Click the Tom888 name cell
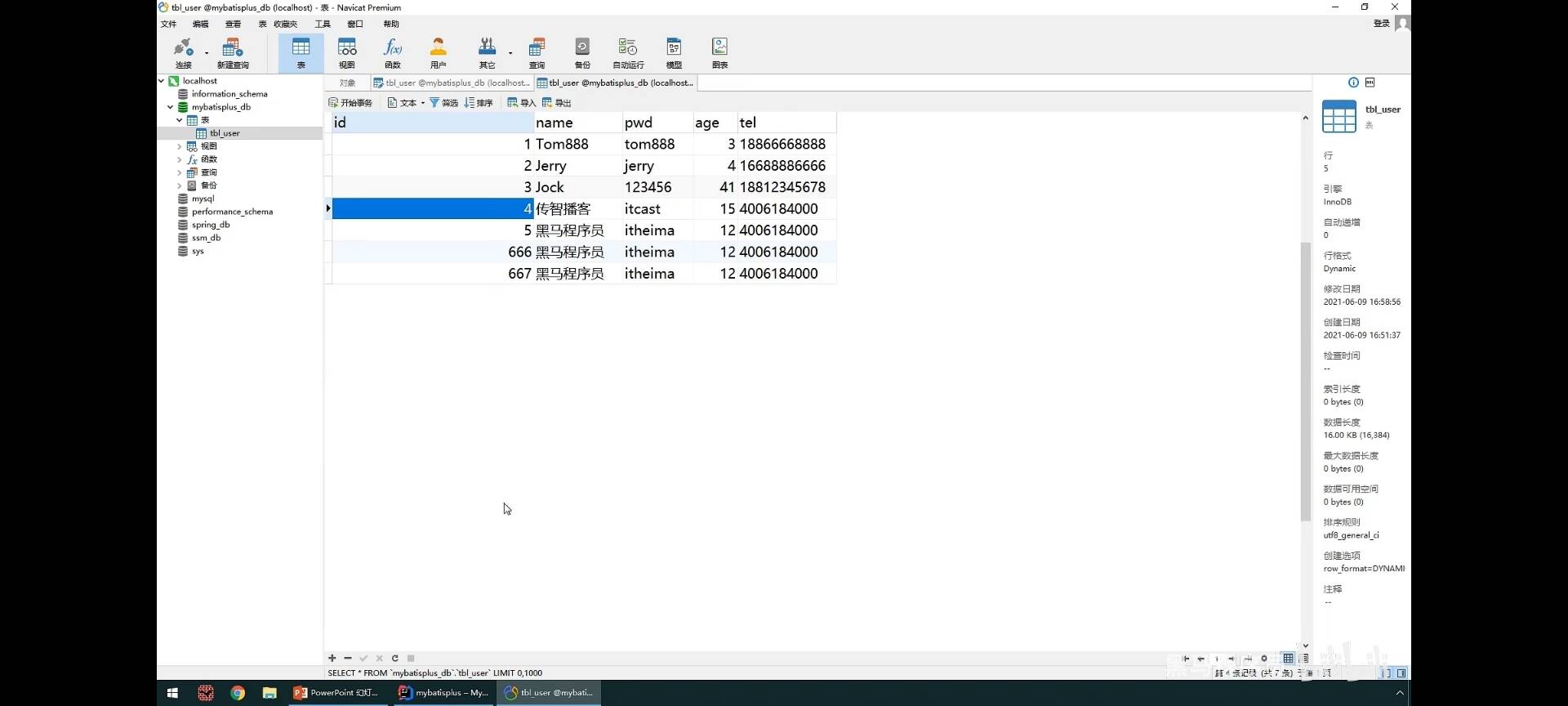Viewport: 1568px width, 706px height. [578, 144]
